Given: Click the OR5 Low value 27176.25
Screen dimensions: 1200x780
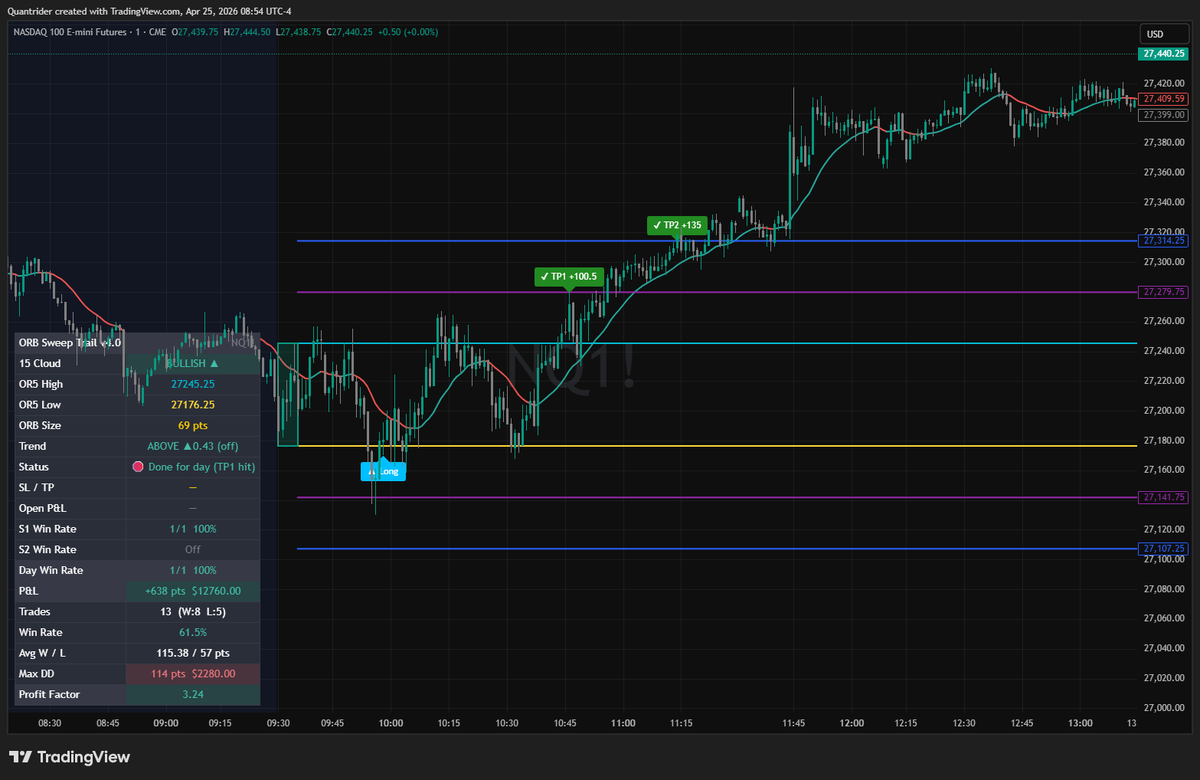Looking at the screenshot, I should pos(192,405).
